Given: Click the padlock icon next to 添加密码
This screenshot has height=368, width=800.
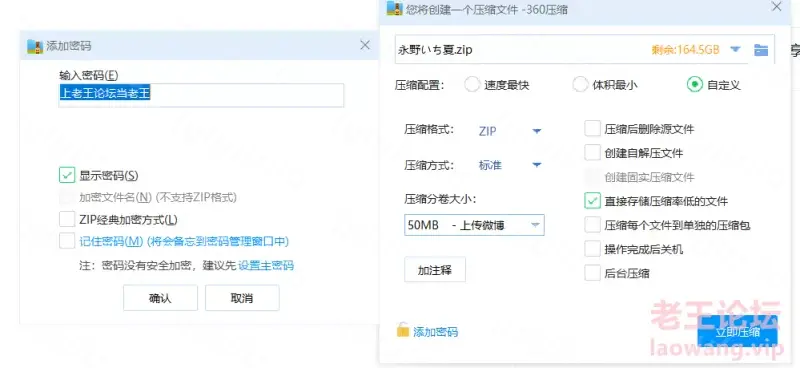Looking at the screenshot, I should coord(403,330).
